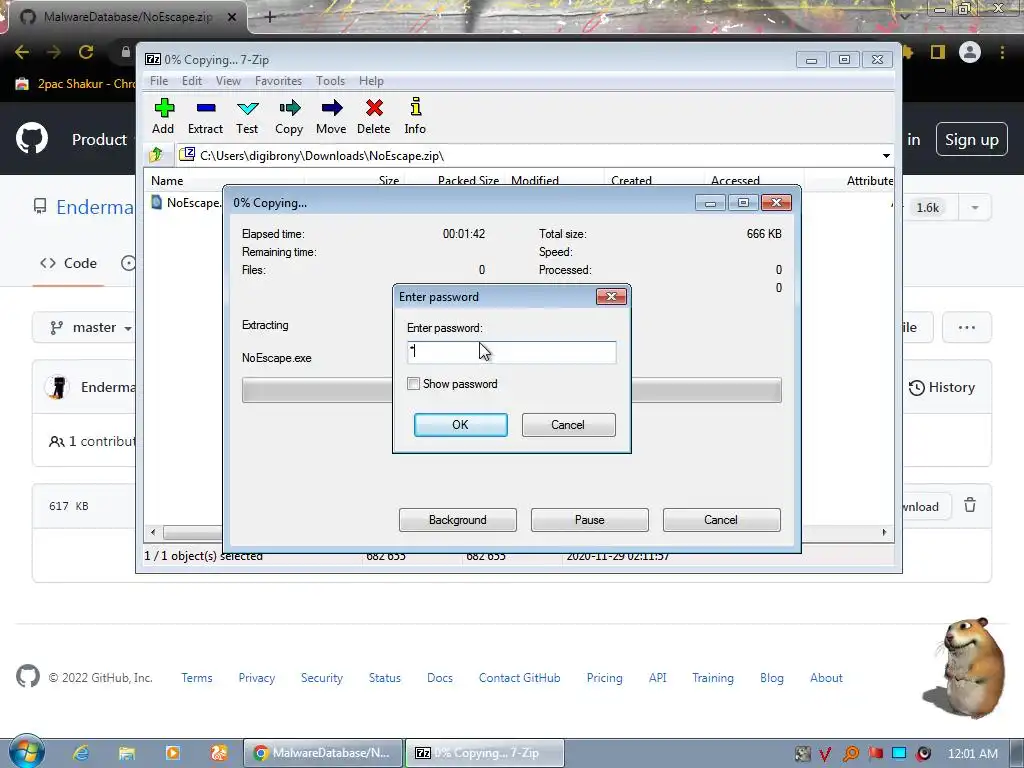Open the Contact GitHub footer link
This screenshot has width=1024, height=768.
[519, 677]
